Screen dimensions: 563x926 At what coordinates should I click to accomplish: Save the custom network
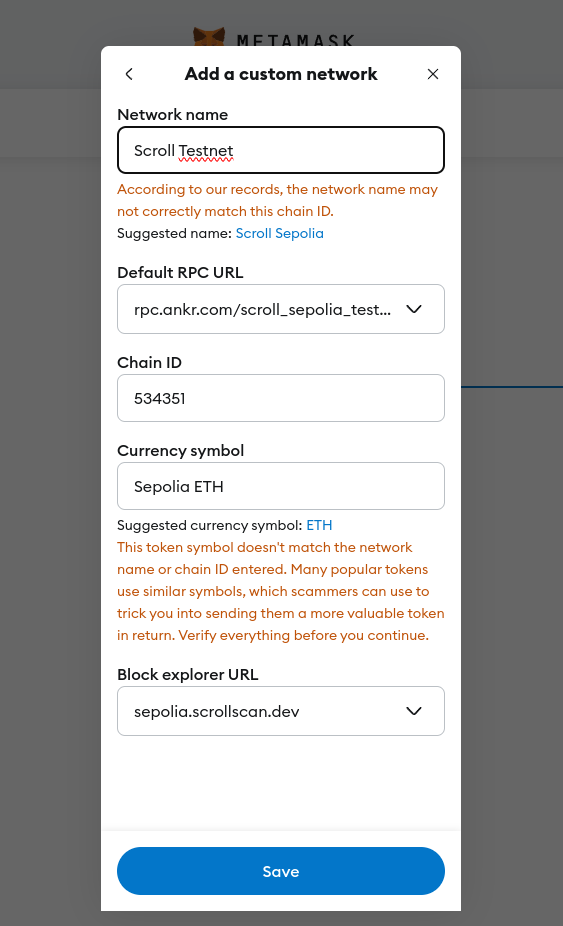(x=281, y=871)
